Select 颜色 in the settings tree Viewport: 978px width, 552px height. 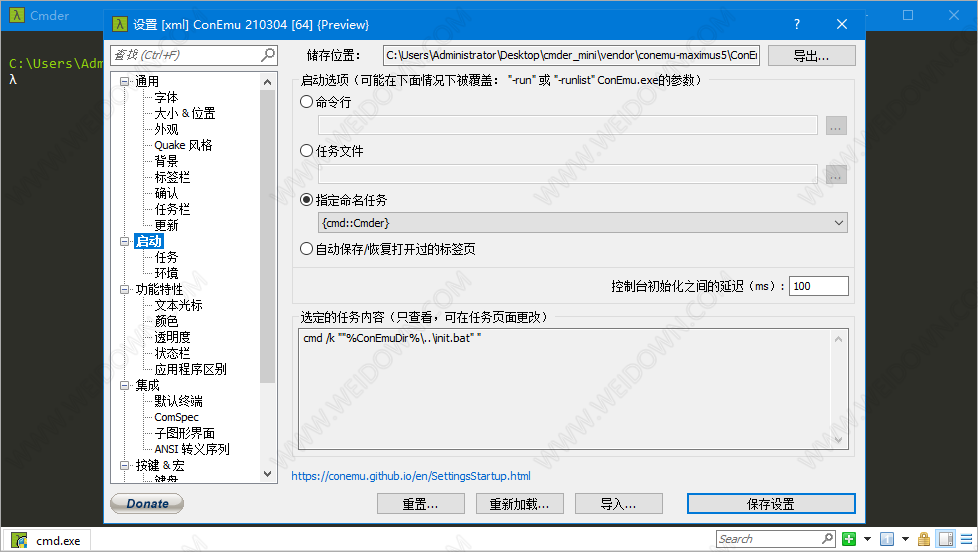coord(166,321)
